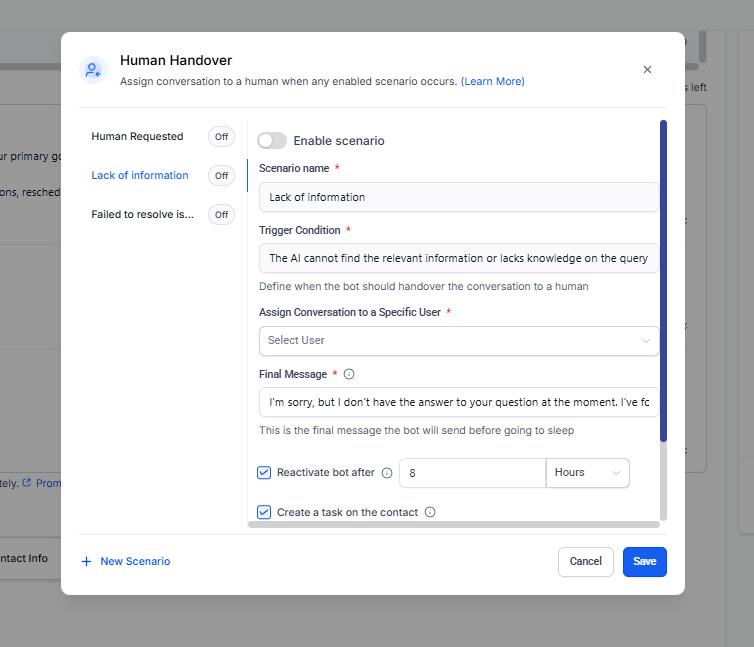Select the Failed to resolve scenario
The height and width of the screenshot is (647, 754).
tap(142, 214)
